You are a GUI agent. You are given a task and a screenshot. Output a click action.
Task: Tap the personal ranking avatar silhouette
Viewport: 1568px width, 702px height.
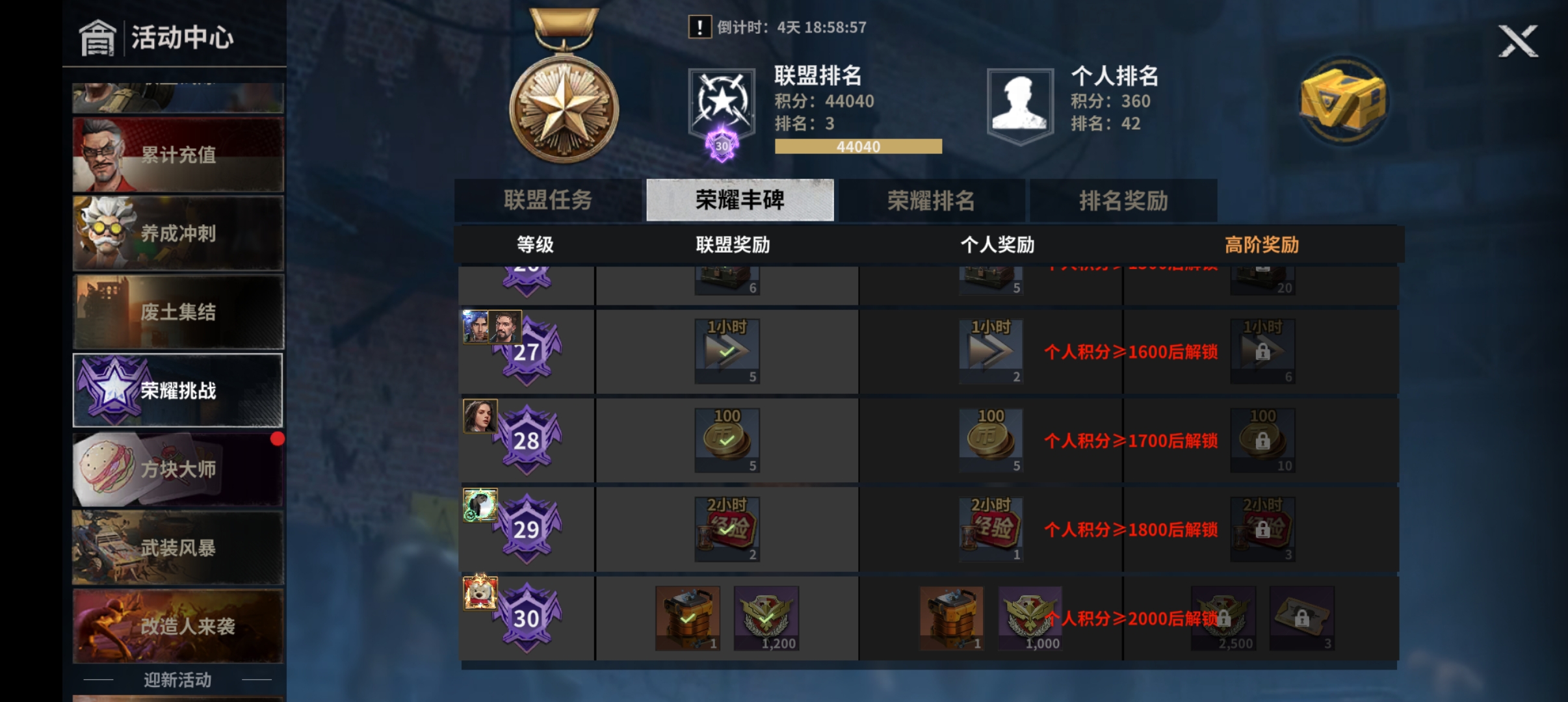(1019, 104)
